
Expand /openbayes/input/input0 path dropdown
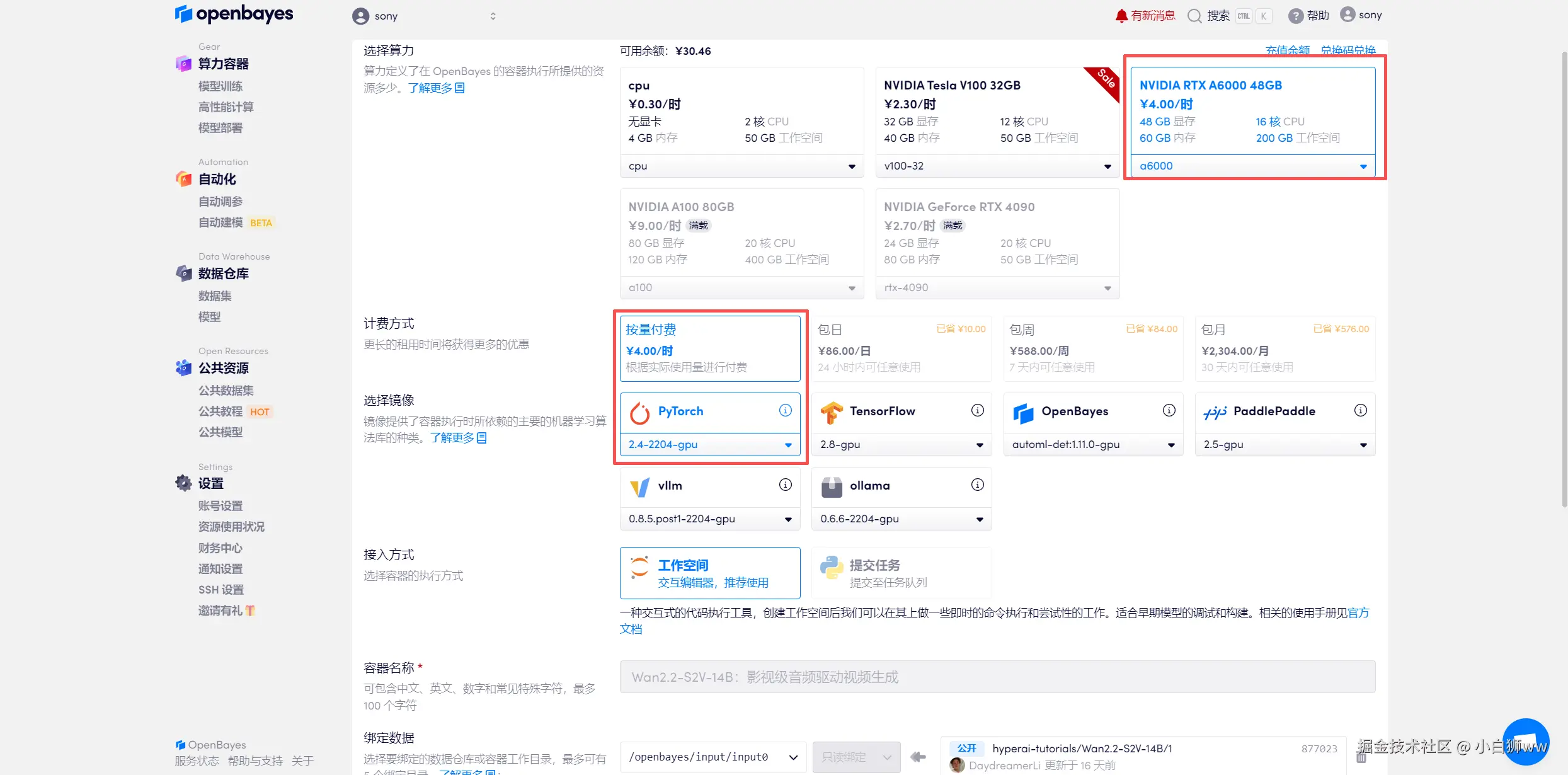712,757
